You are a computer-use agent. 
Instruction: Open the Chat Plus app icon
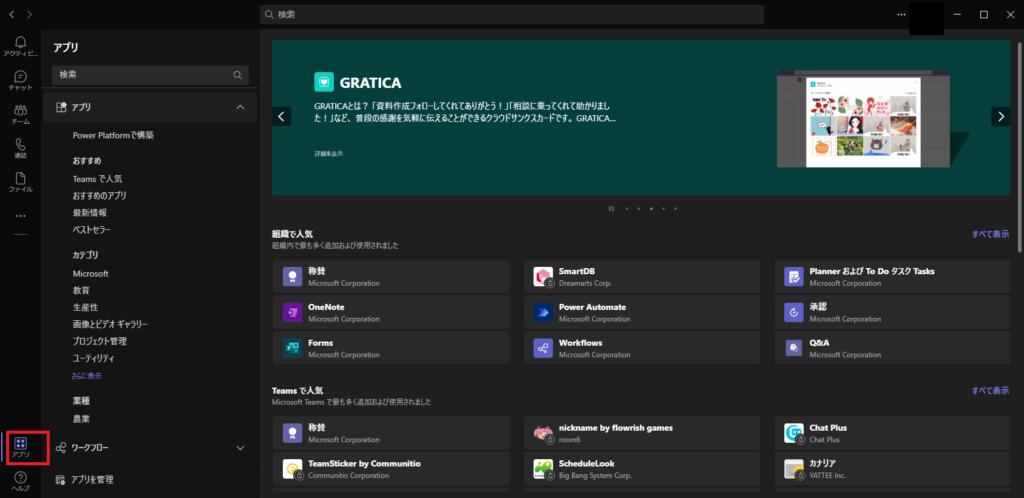[x=794, y=433]
